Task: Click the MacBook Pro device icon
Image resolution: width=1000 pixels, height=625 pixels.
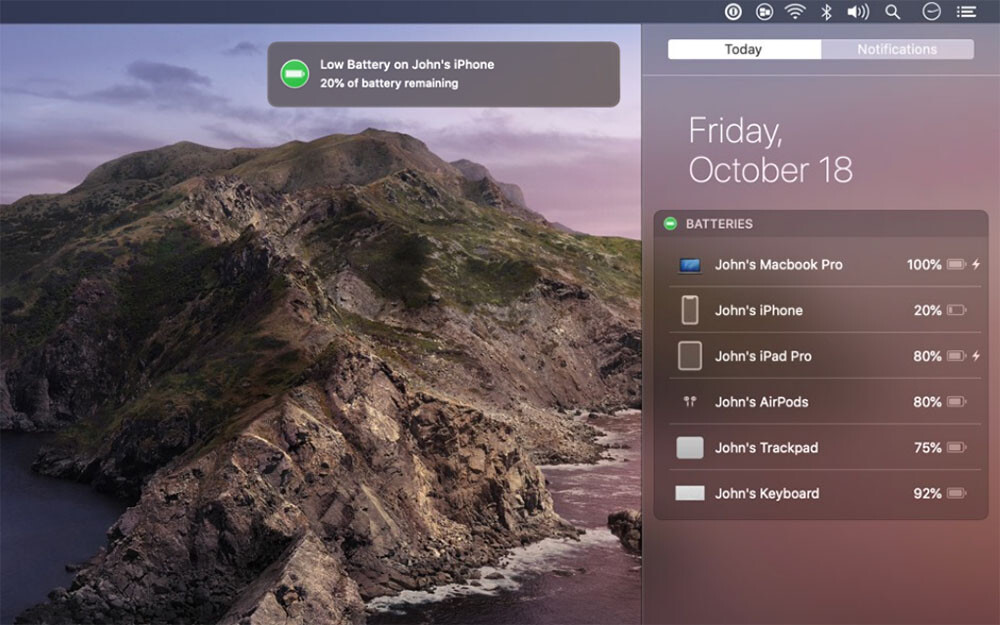Action: coord(689,265)
